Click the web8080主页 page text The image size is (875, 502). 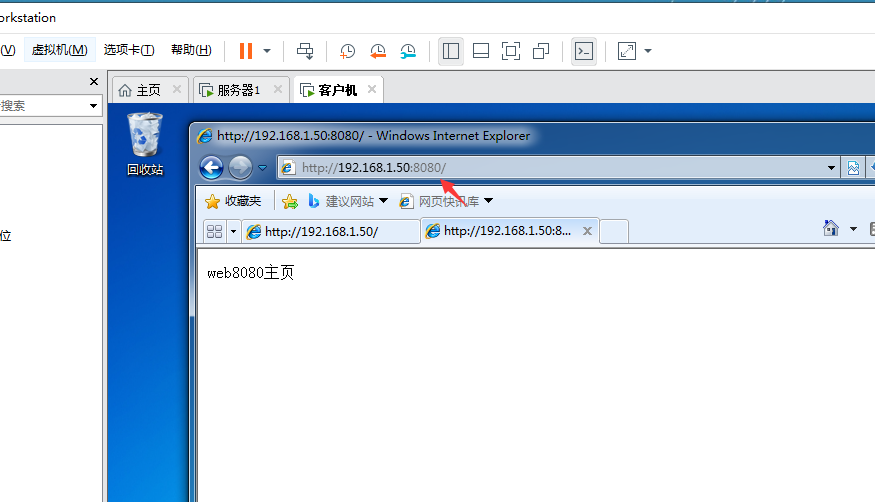point(251,273)
